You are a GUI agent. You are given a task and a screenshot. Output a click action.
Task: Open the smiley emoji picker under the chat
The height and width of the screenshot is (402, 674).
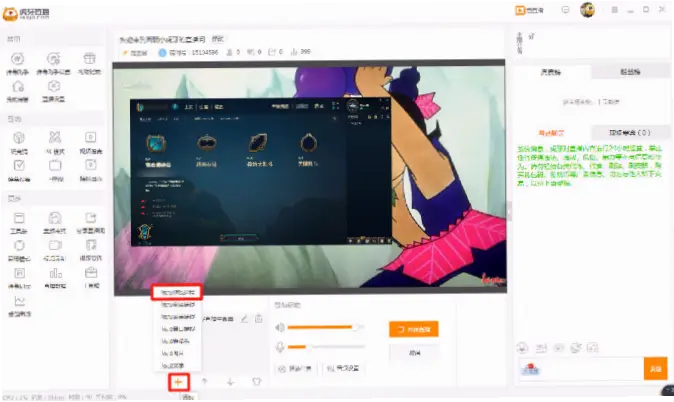522,348
